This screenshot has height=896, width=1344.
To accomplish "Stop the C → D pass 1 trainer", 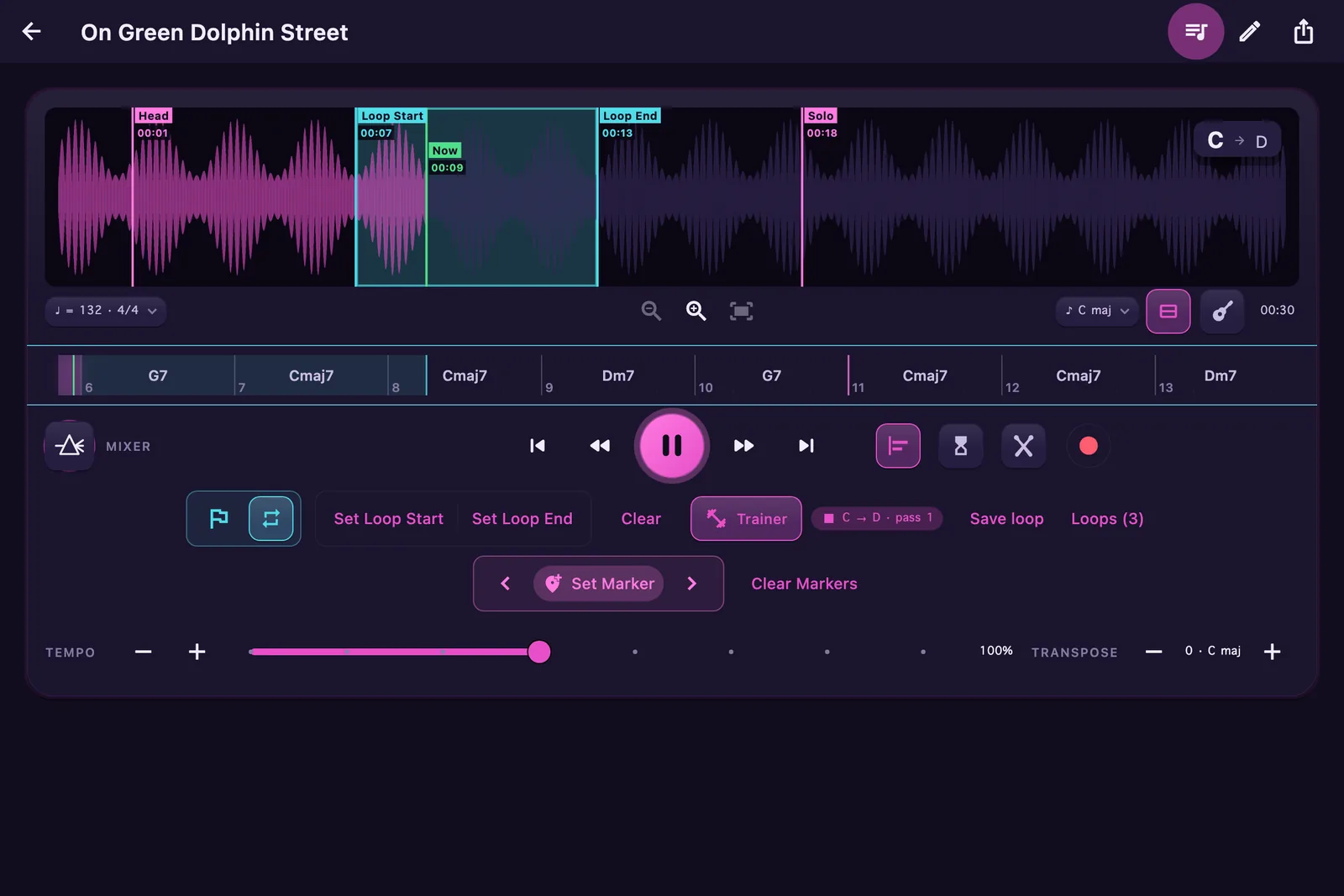I will pyautogui.click(x=877, y=518).
